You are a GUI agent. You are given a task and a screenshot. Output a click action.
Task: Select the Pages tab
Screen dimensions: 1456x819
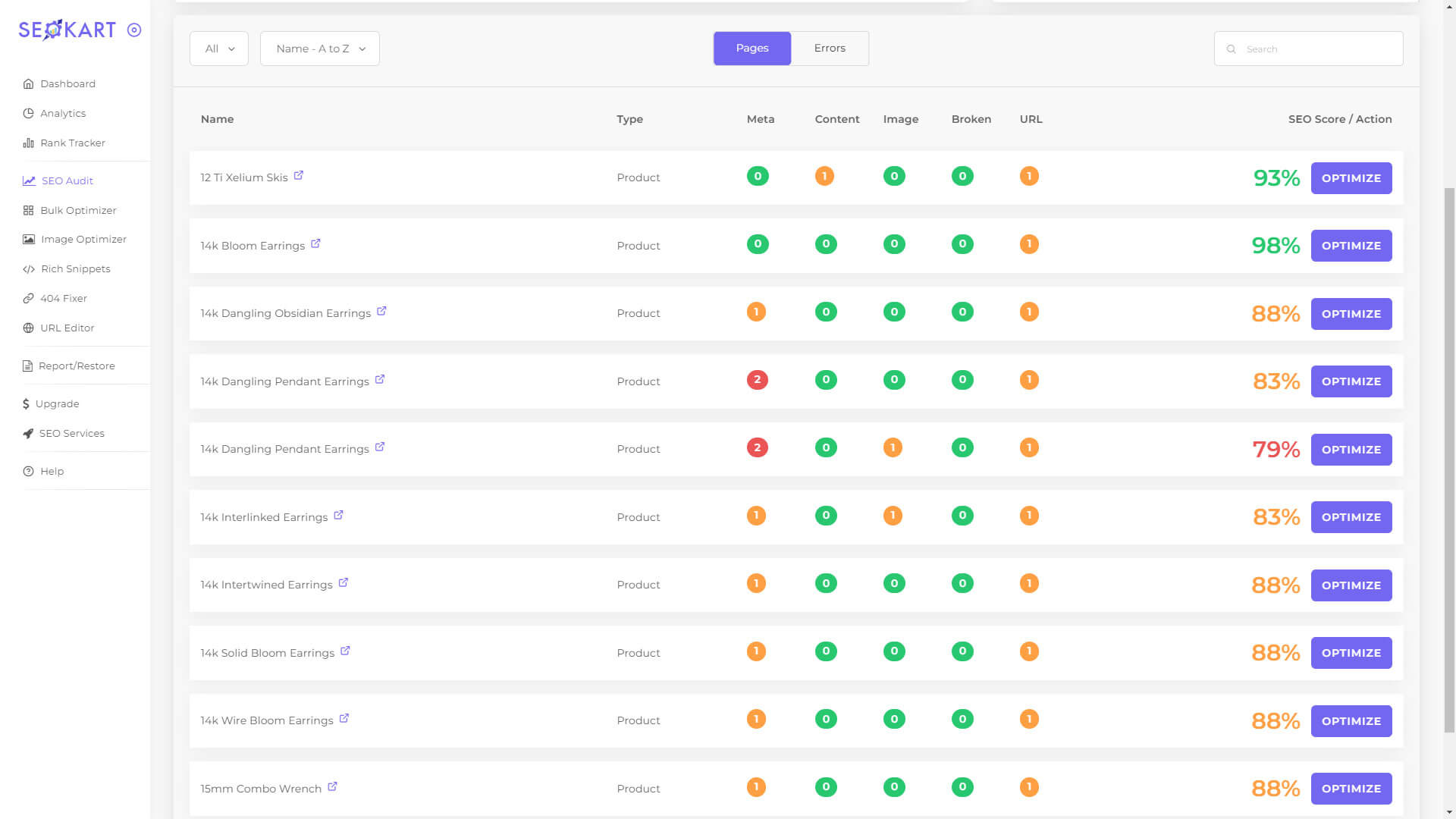(x=752, y=48)
